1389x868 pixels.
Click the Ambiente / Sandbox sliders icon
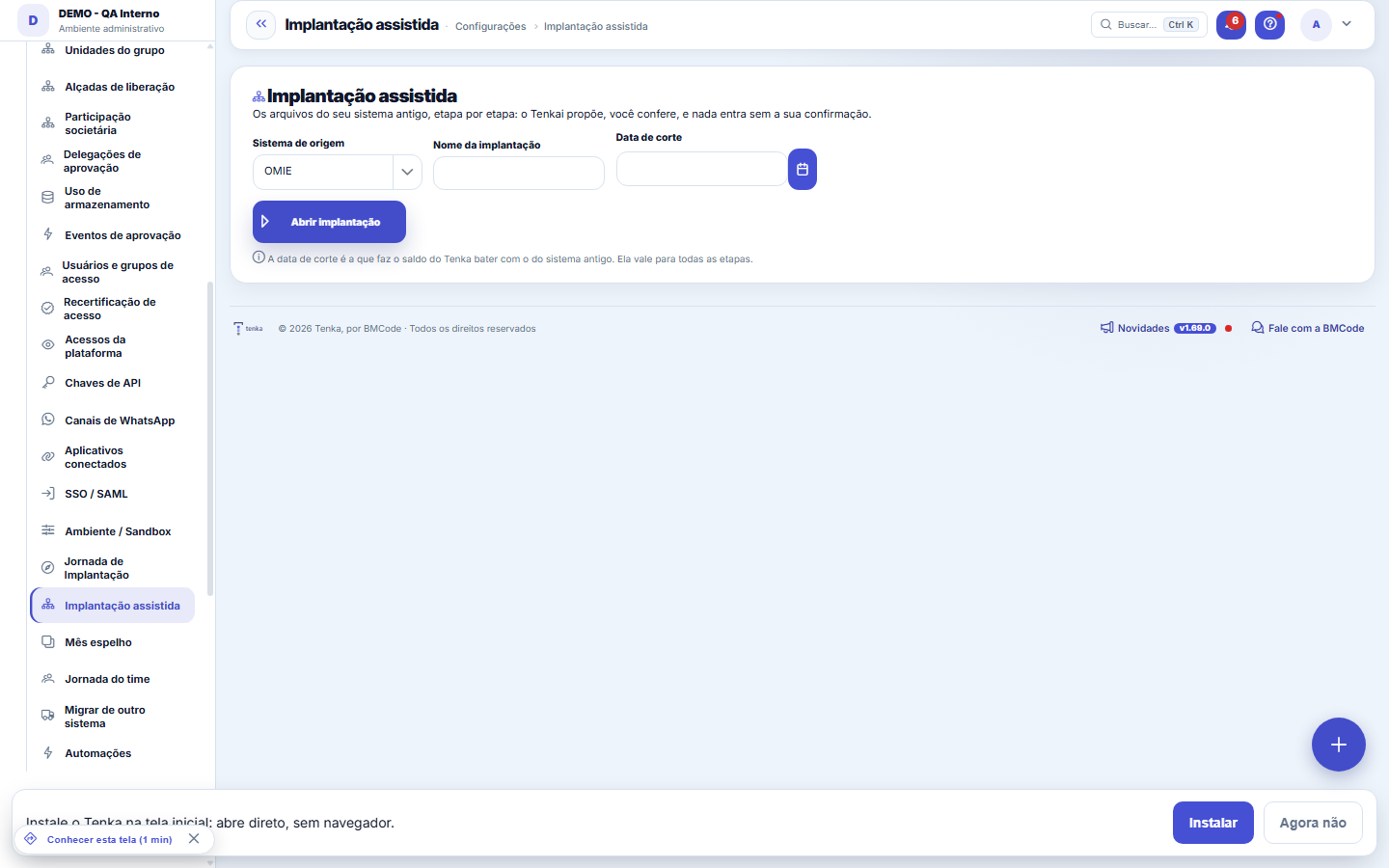(47, 530)
